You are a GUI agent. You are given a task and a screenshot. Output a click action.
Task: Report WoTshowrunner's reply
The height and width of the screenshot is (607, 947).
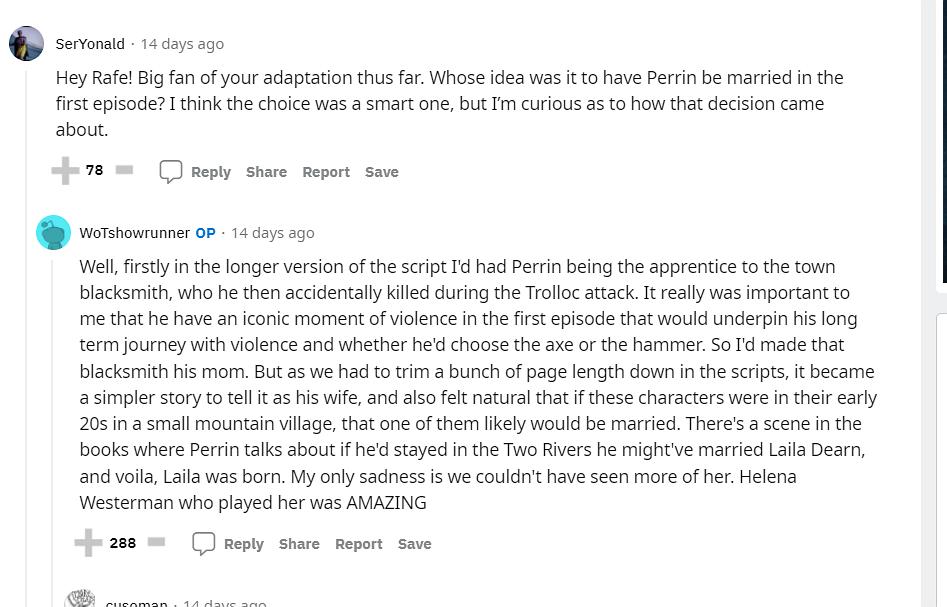click(359, 544)
